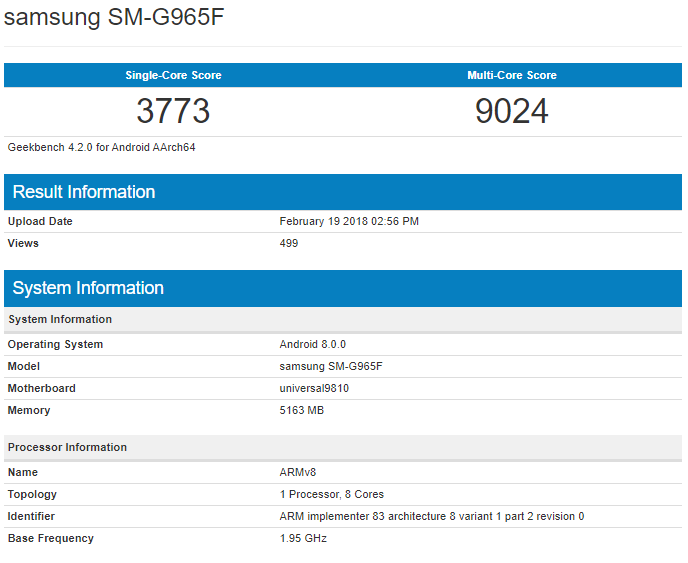Select the single-core score value 3773
Screen dimensions: 688x563
(x=173, y=111)
